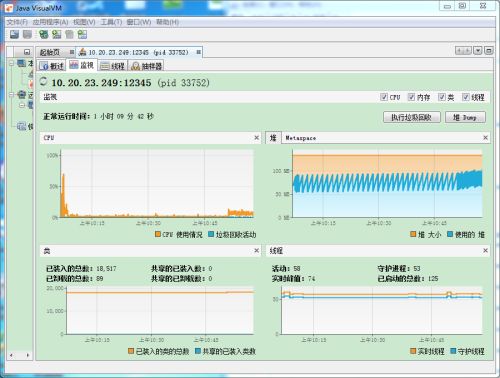Screen dimensions: 500x378
Task: Click the left scroll arrow of the side panel
Action: [11, 355]
